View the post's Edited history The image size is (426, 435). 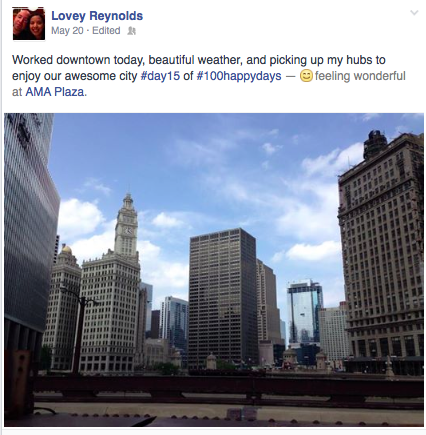coord(106,31)
